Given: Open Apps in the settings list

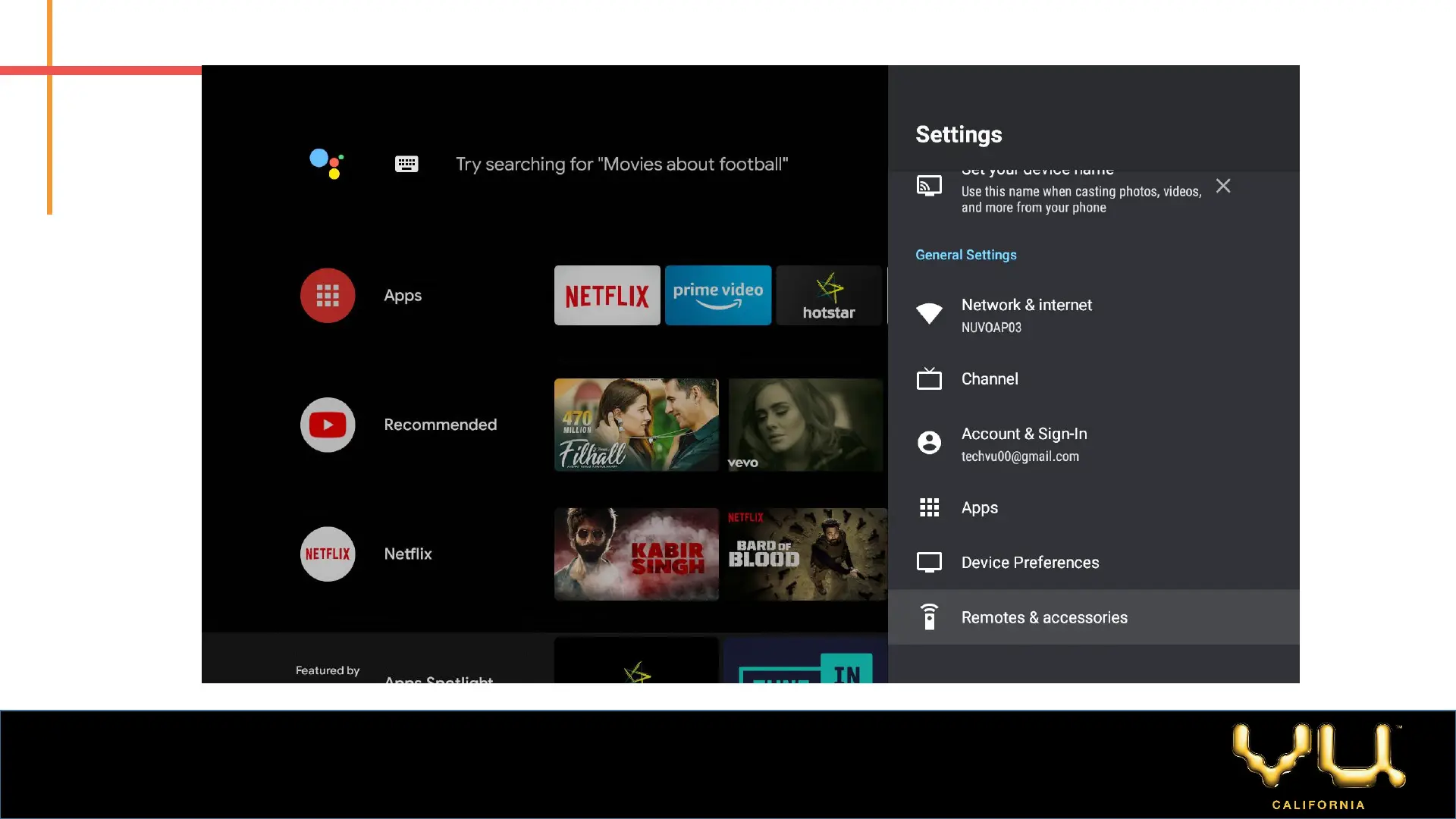Looking at the screenshot, I should click(980, 508).
